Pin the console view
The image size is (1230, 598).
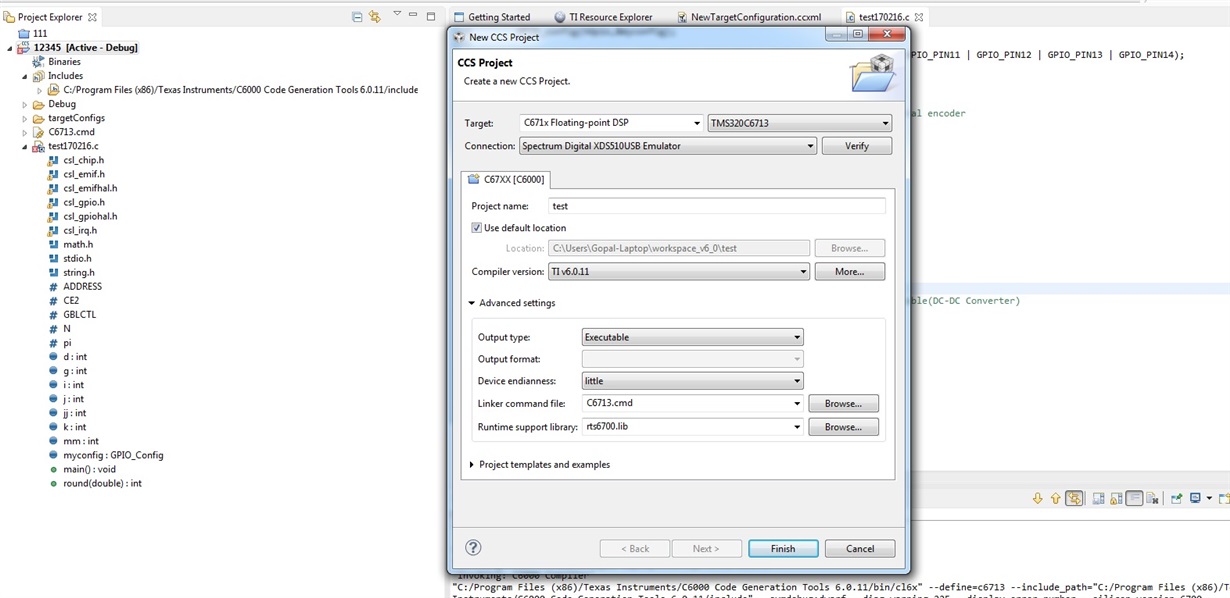(x=1177, y=498)
